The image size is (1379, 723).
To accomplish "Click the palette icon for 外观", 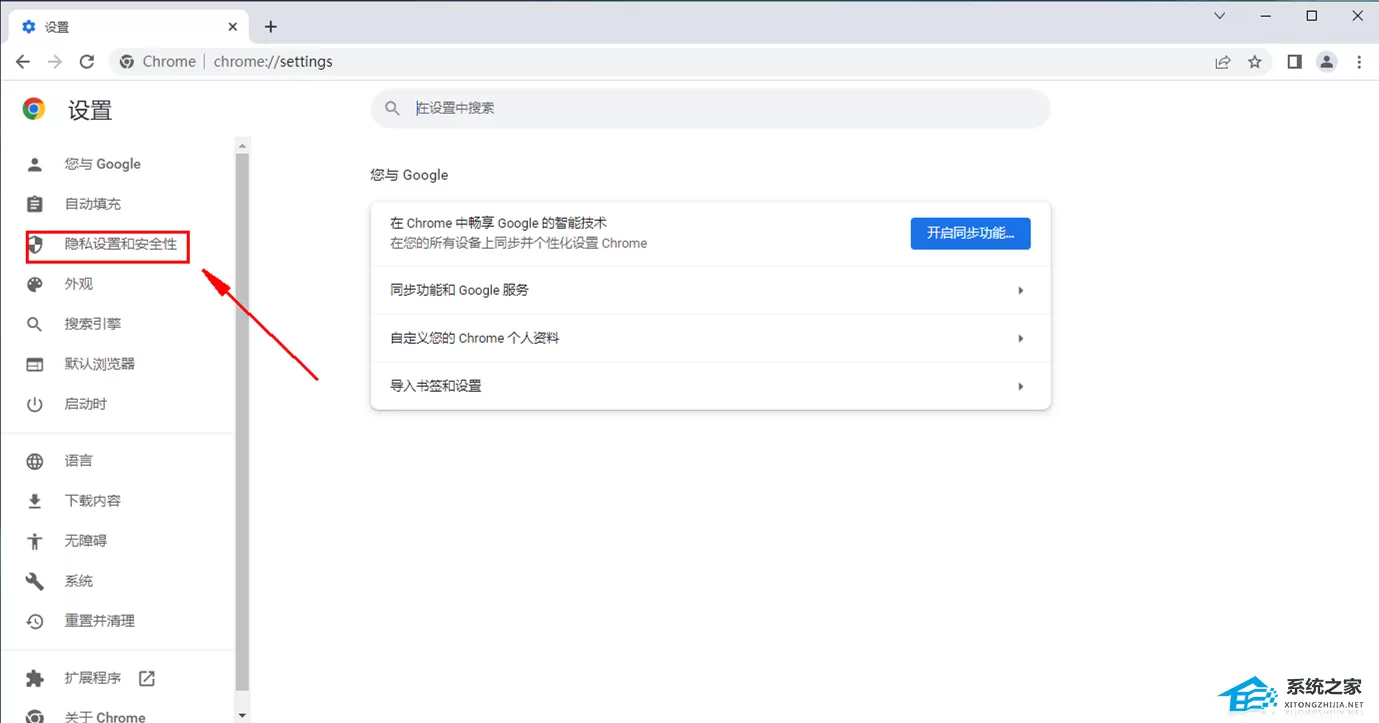I will [x=35, y=284].
